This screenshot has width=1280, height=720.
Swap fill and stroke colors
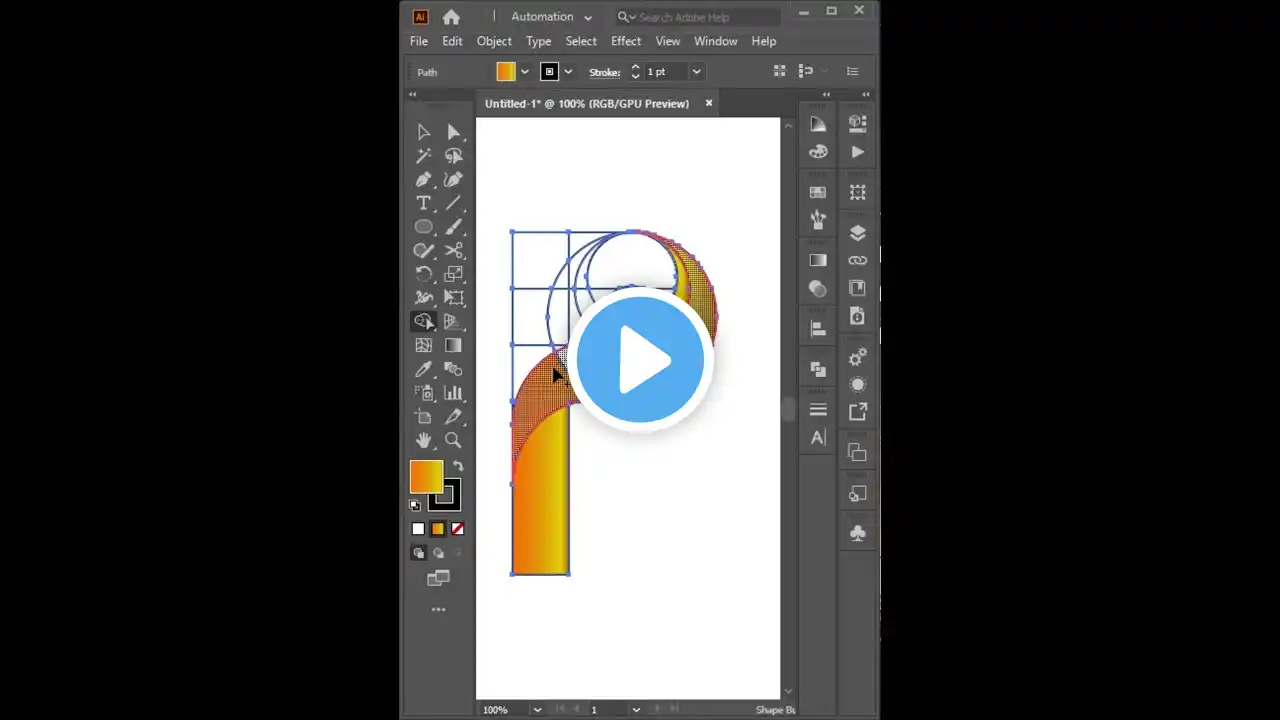457,464
